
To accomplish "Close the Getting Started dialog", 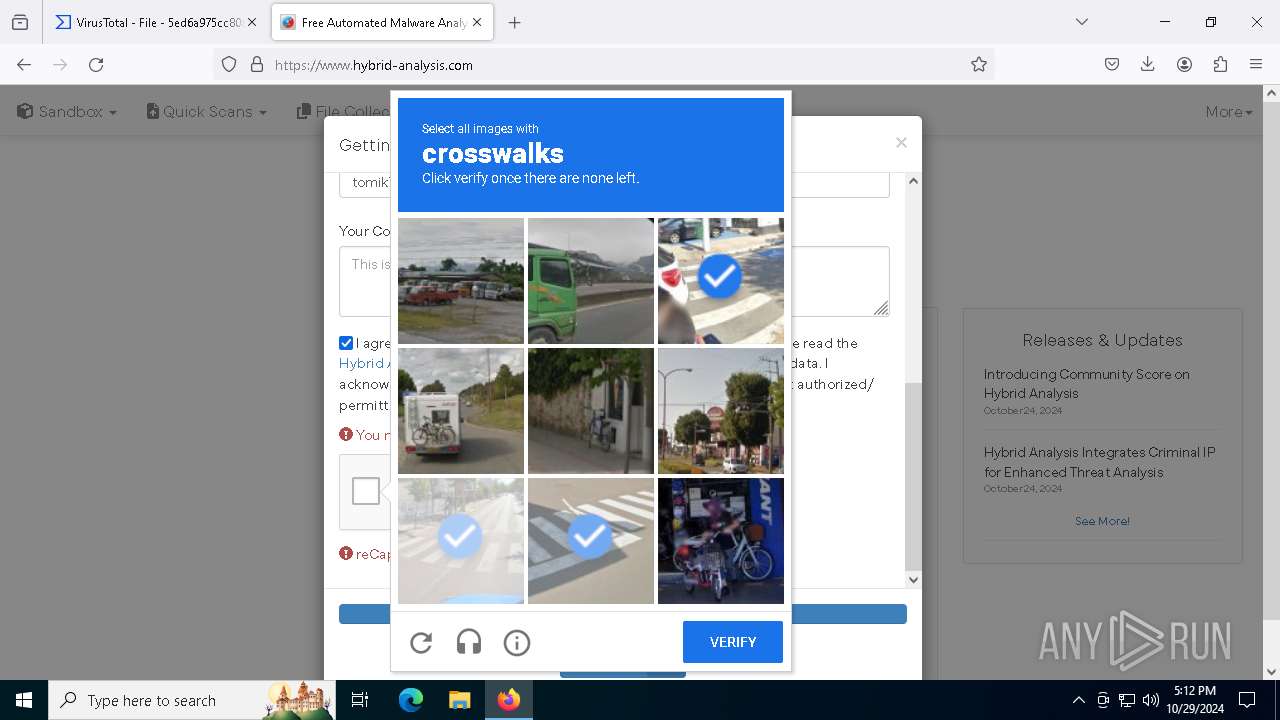I will [901, 143].
